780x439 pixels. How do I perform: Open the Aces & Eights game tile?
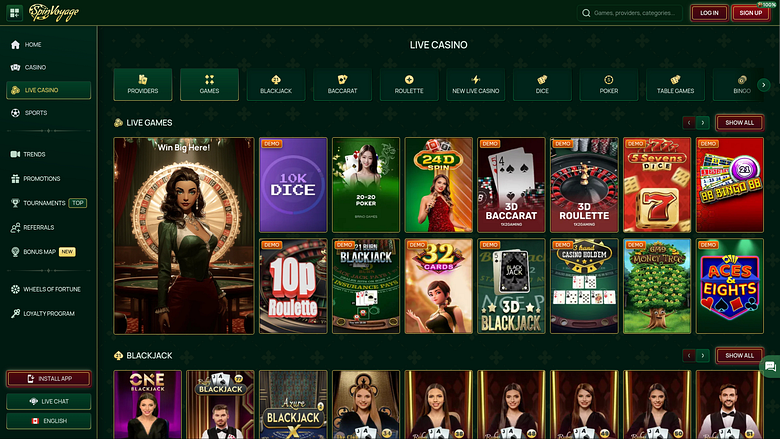coord(729,286)
